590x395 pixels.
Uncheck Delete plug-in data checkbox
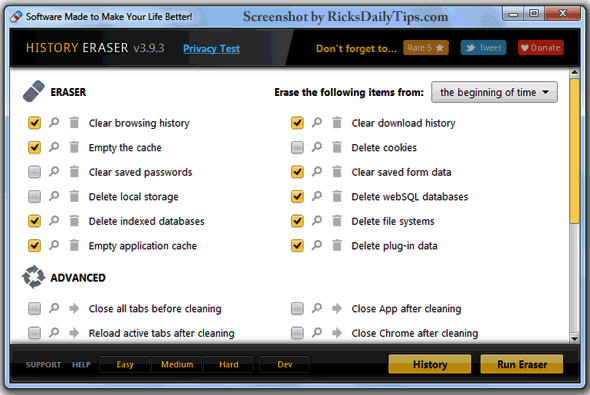click(x=297, y=246)
